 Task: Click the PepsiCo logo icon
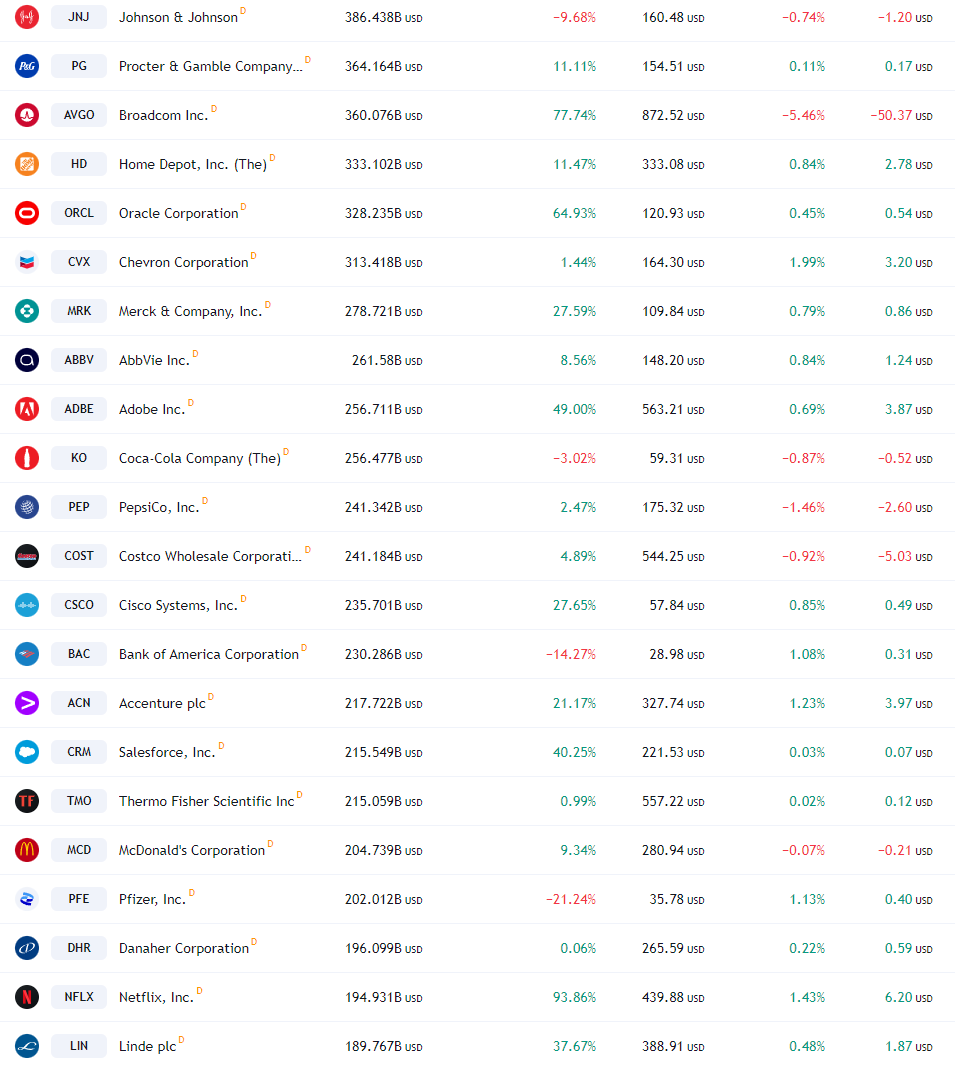27,507
